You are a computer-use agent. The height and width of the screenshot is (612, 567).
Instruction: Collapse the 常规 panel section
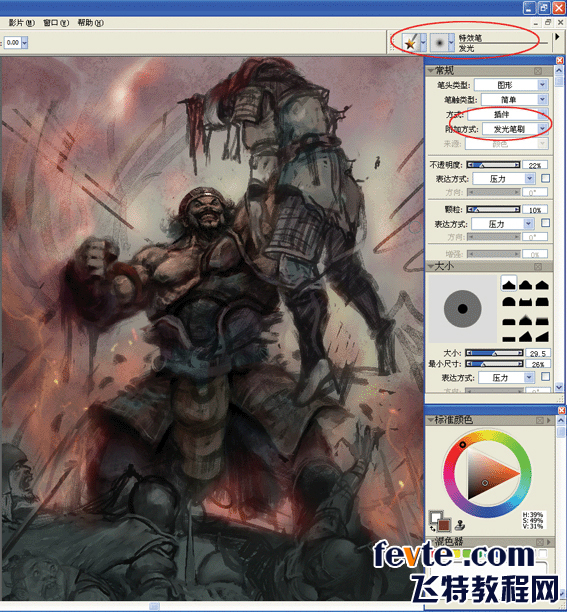click(x=431, y=71)
